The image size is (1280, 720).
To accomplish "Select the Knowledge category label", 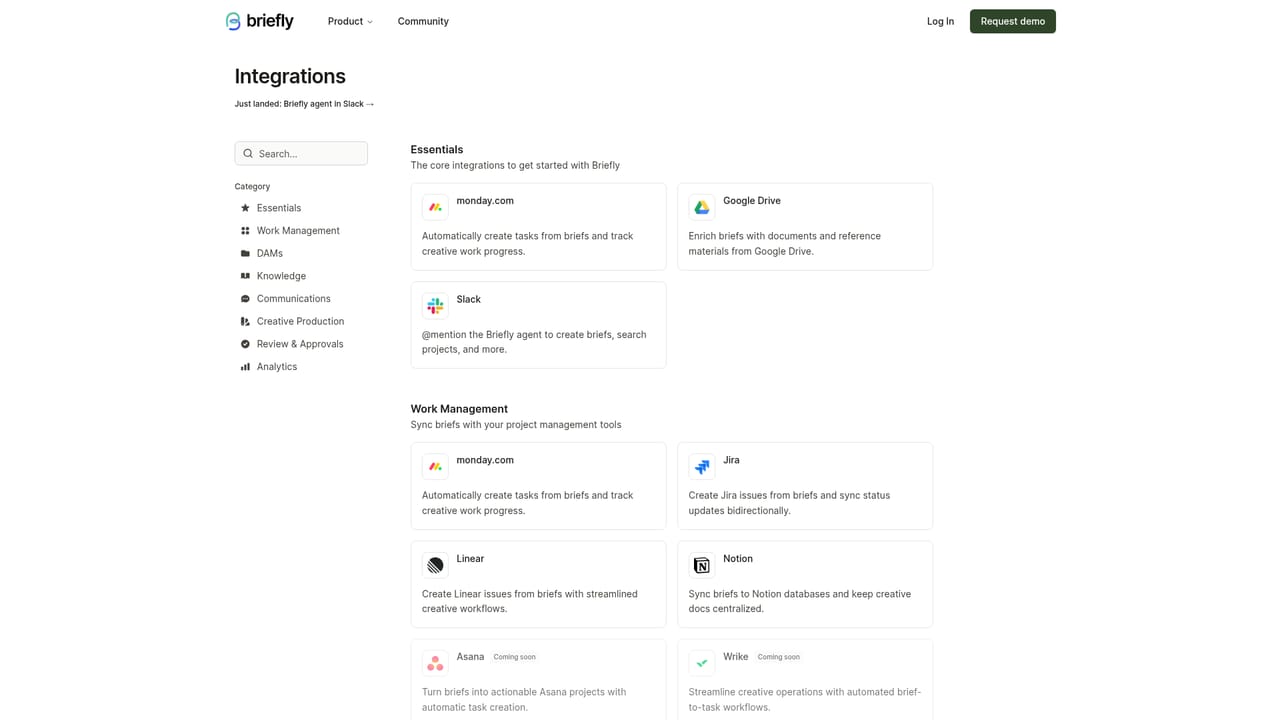I will [x=281, y=276].
